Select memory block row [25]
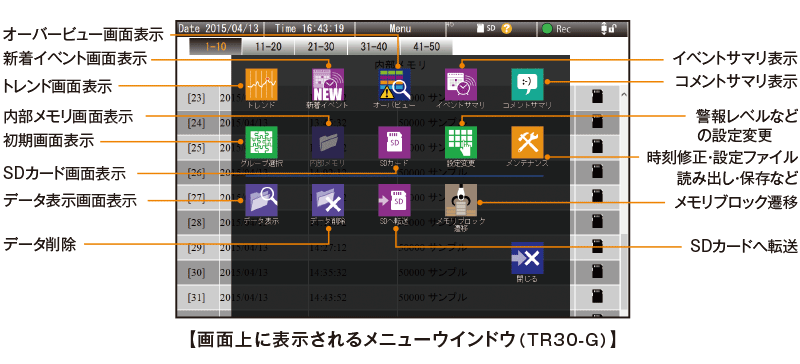 point(399,147)
